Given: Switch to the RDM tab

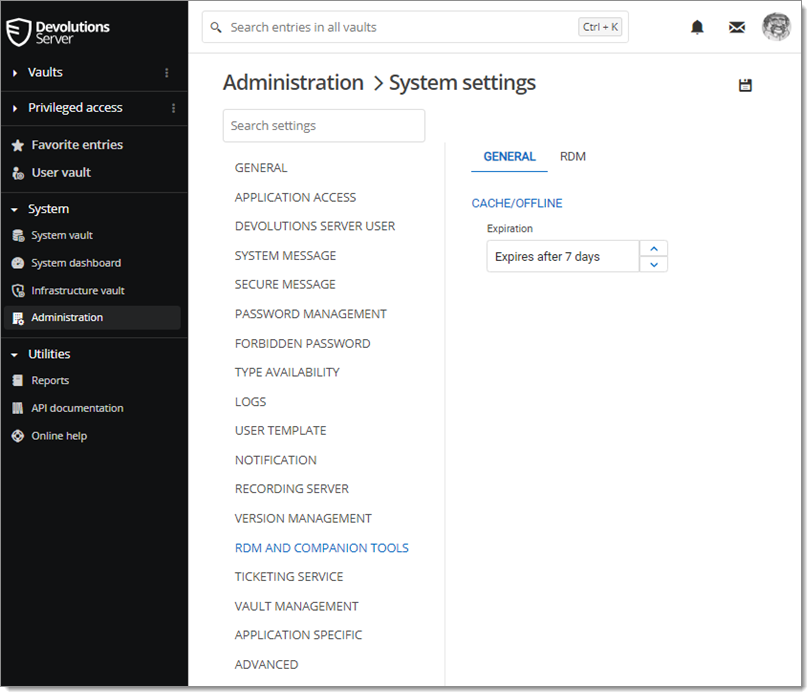Looking at the screenshot, I should coord(572,157).
